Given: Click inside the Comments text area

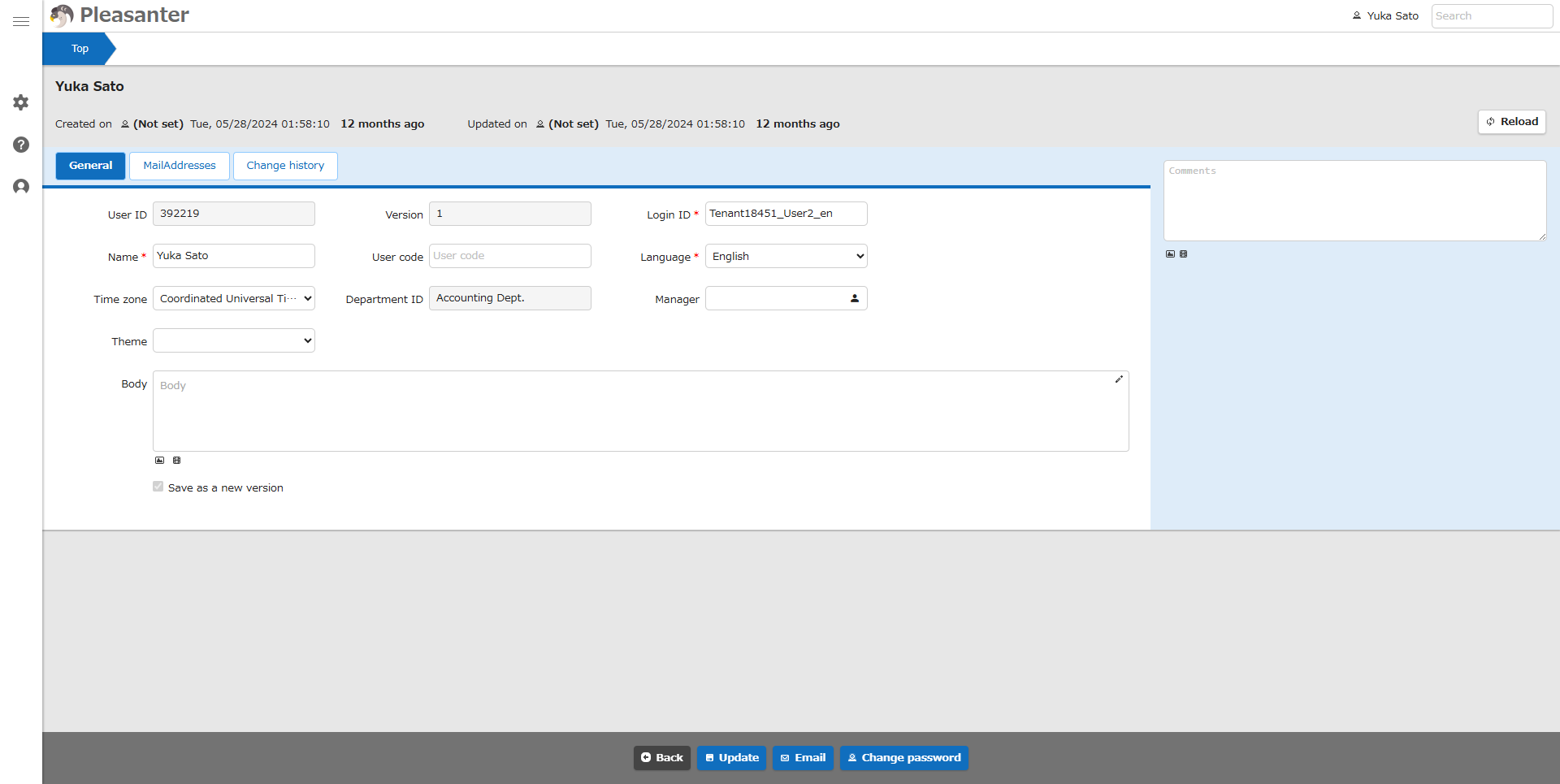Looking at the screenshot, I should [x=1355, y=201].
